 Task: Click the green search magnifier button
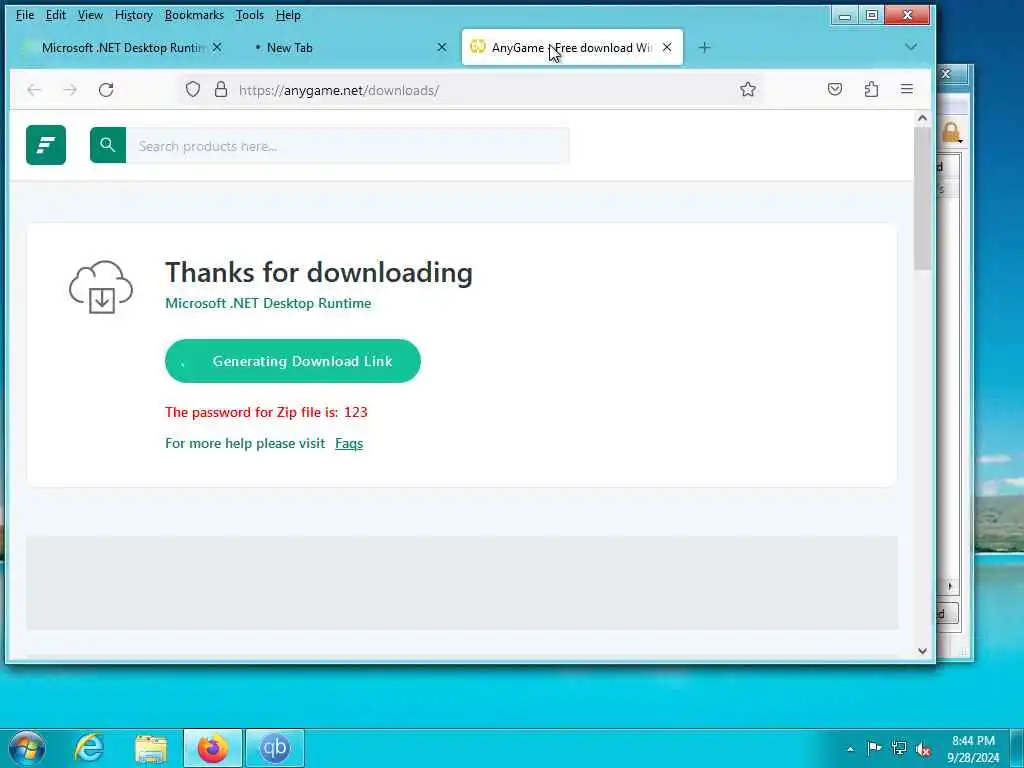coord(108,145)
